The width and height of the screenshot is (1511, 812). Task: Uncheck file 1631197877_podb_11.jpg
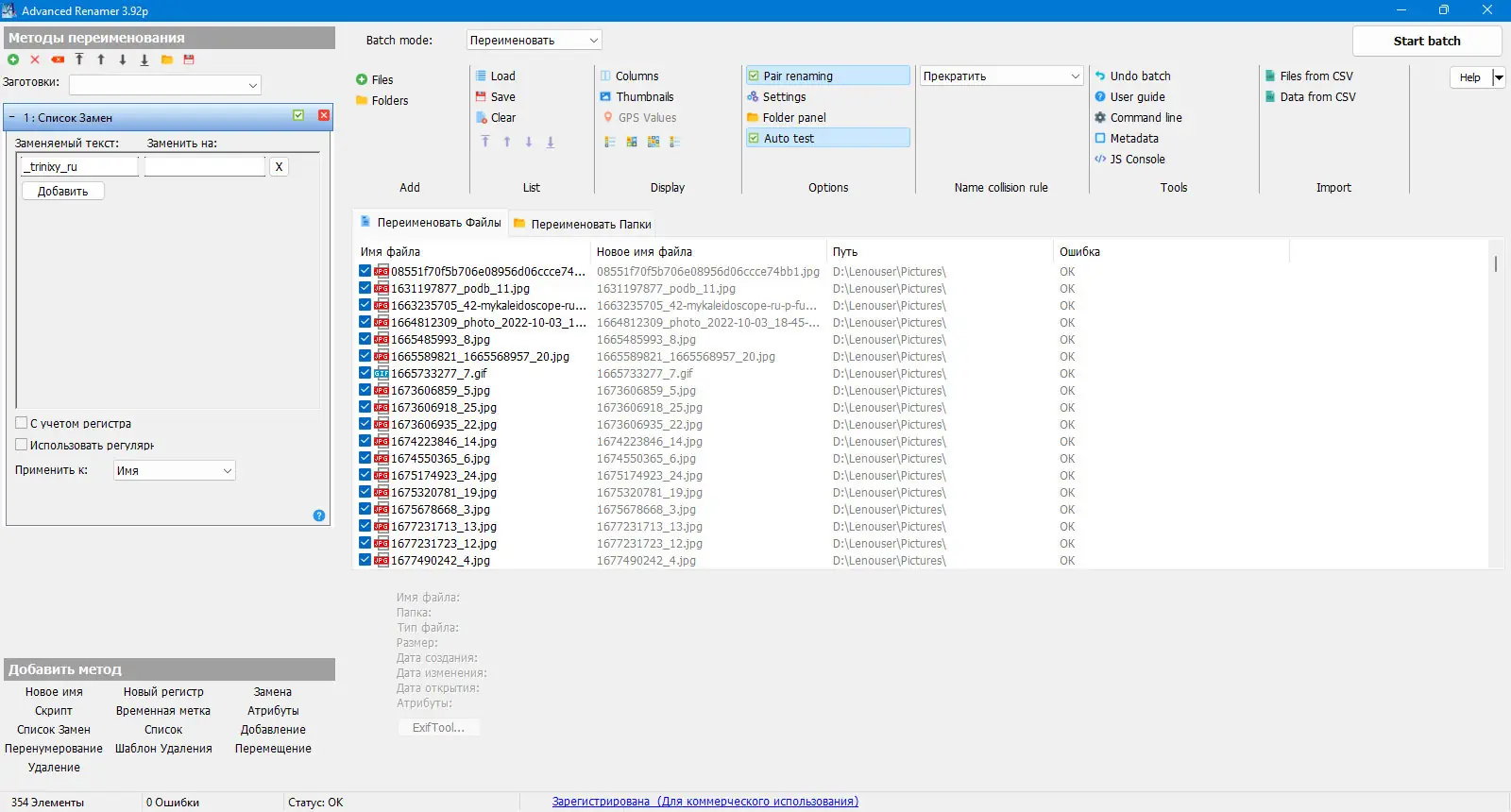pyautogui.click(x=365, y=288)
